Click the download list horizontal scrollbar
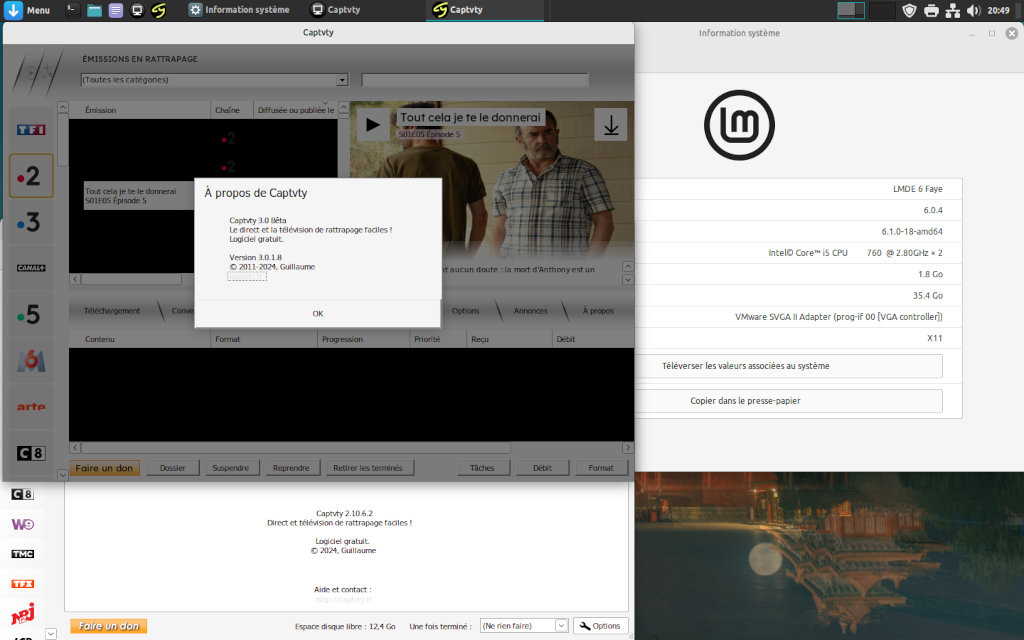Screen dimensions: 1024x640 pos(350,447)
